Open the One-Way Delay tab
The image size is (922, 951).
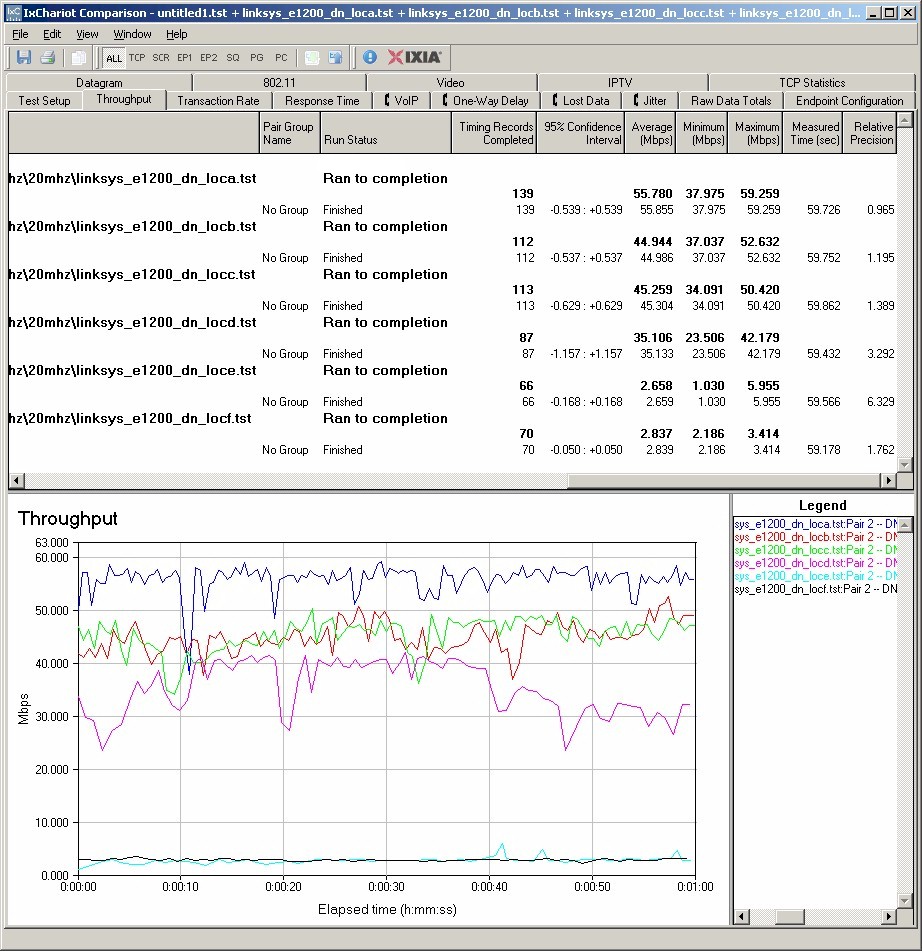[486, 101]
